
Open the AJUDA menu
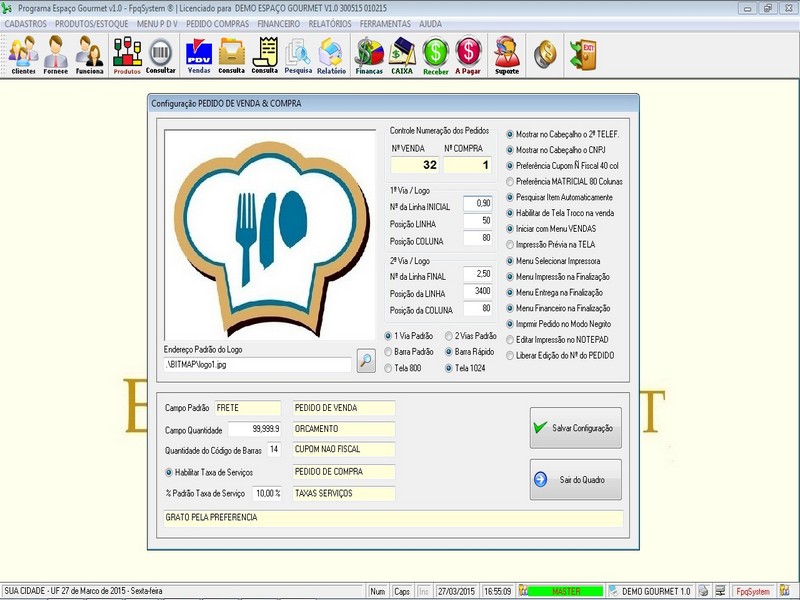[431, 24]
